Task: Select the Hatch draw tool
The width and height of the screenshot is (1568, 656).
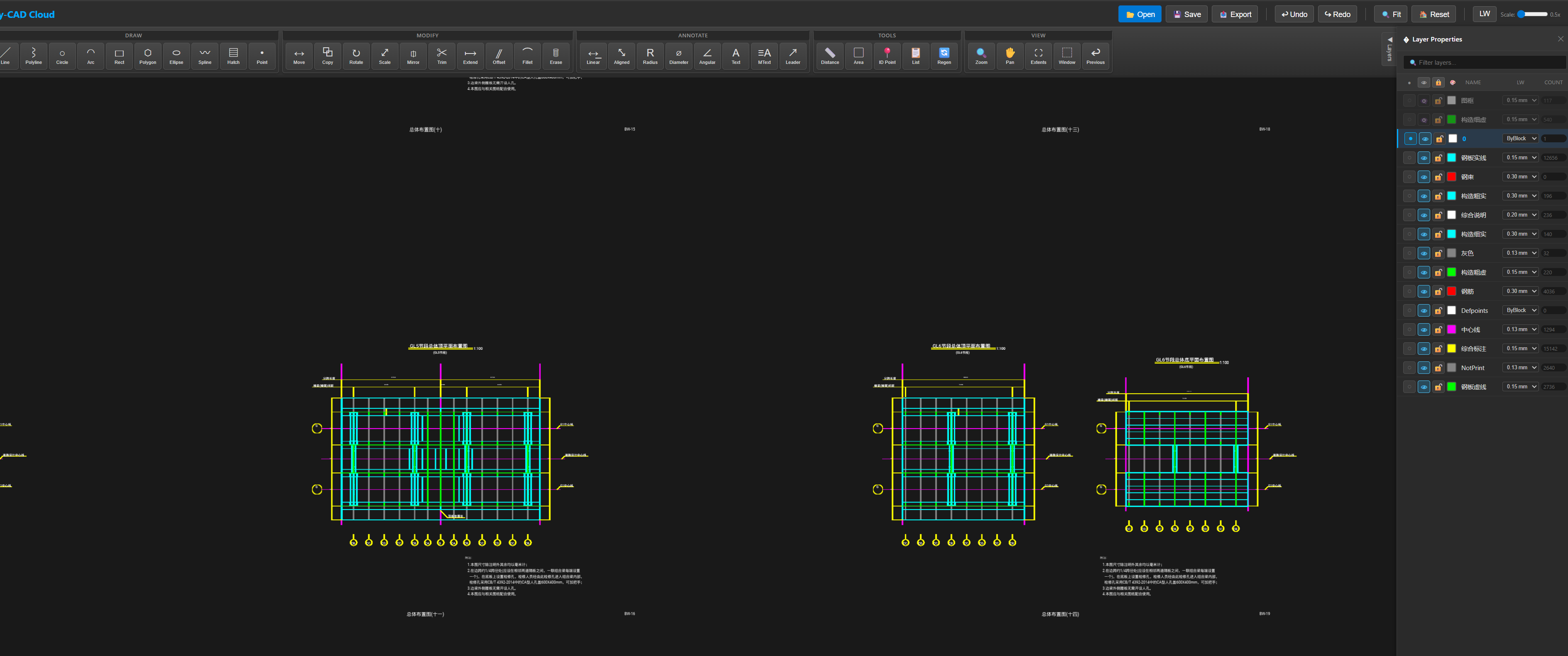Action: [233, 55]
